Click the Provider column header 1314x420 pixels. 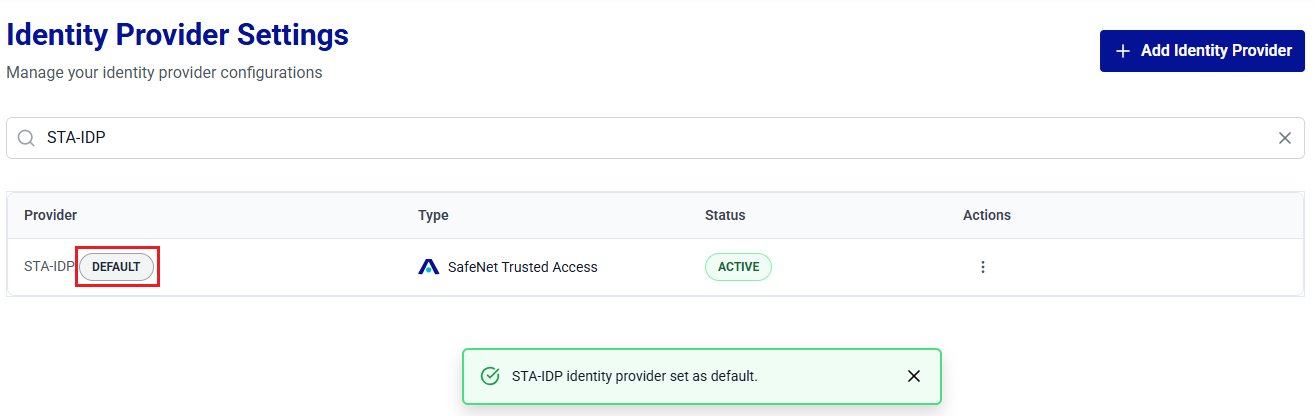click(x=51, y=215)
